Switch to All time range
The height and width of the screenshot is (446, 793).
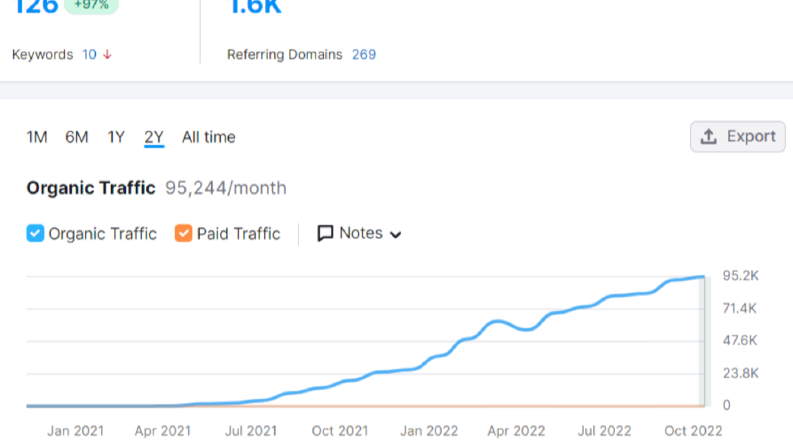tap(208, 137)
